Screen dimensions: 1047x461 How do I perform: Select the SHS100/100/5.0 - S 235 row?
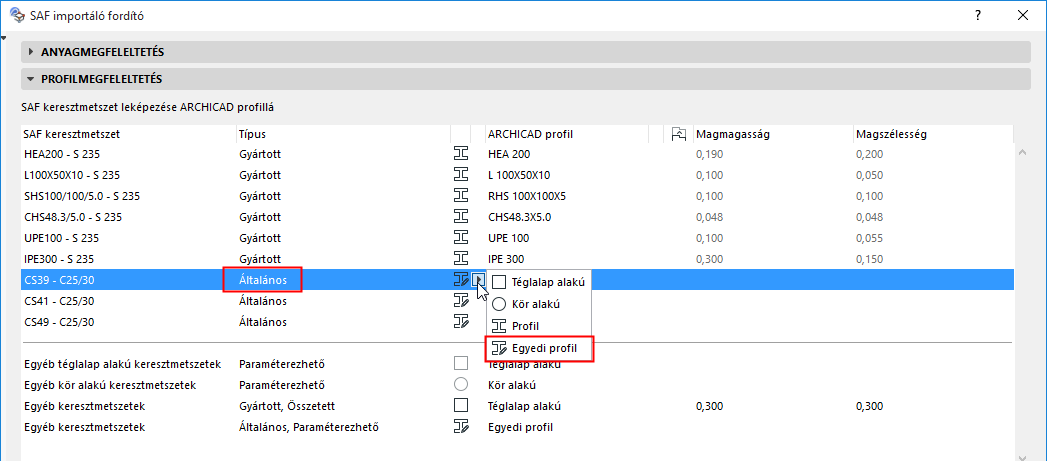coord(517,196)
